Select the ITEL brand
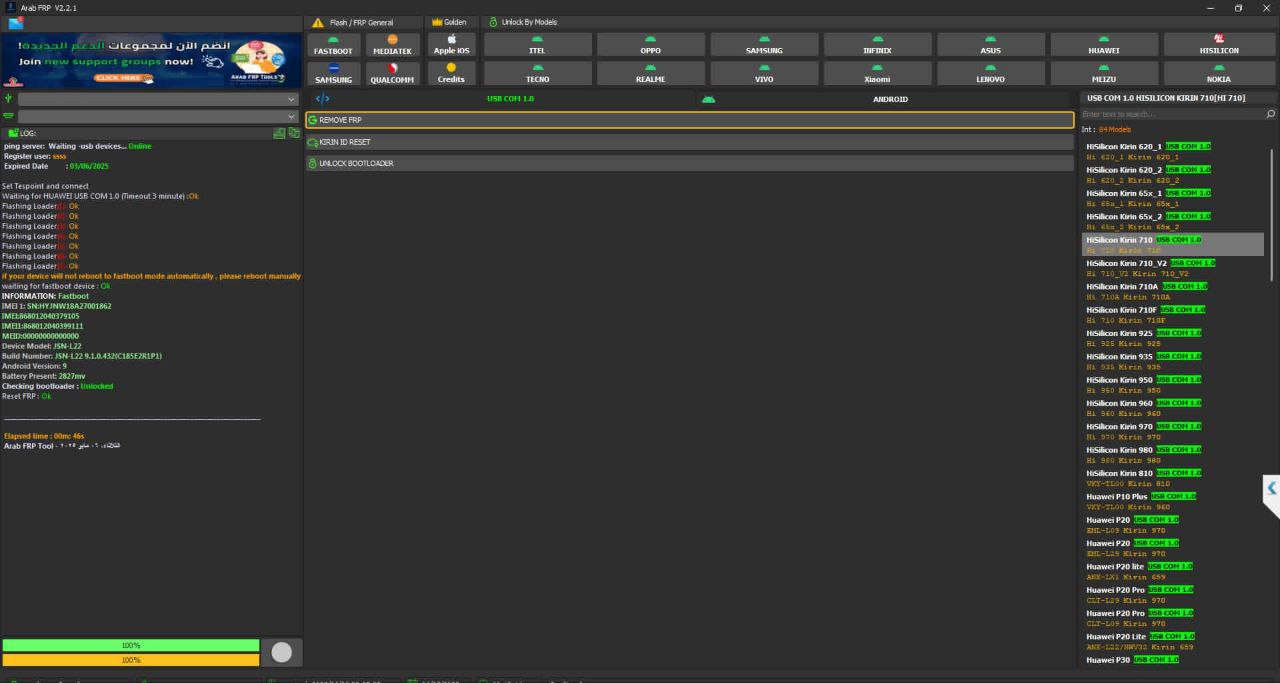The width and height of the screenshot is (1280, 683). tap(537, 45)
